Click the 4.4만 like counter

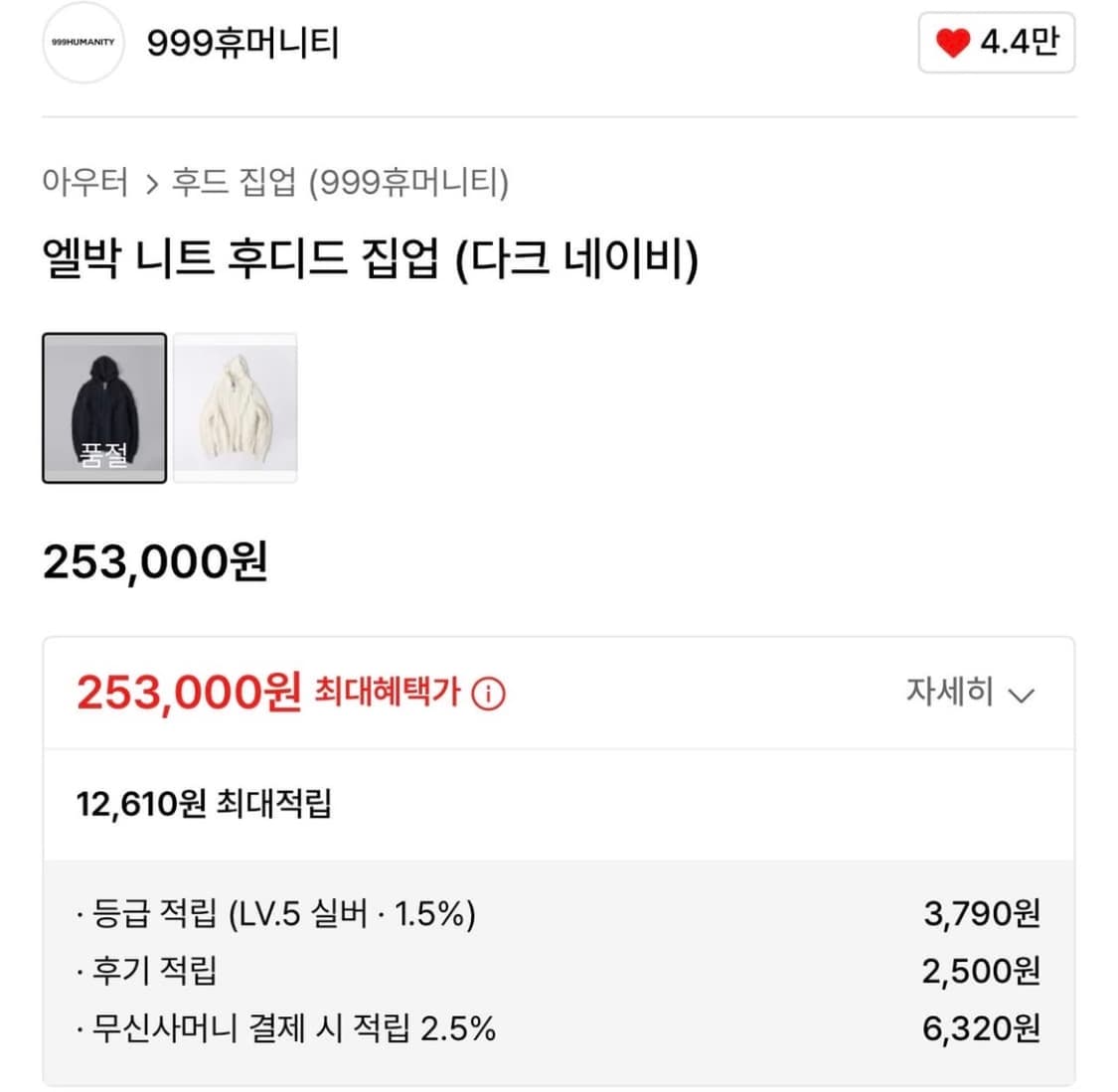1009,43
